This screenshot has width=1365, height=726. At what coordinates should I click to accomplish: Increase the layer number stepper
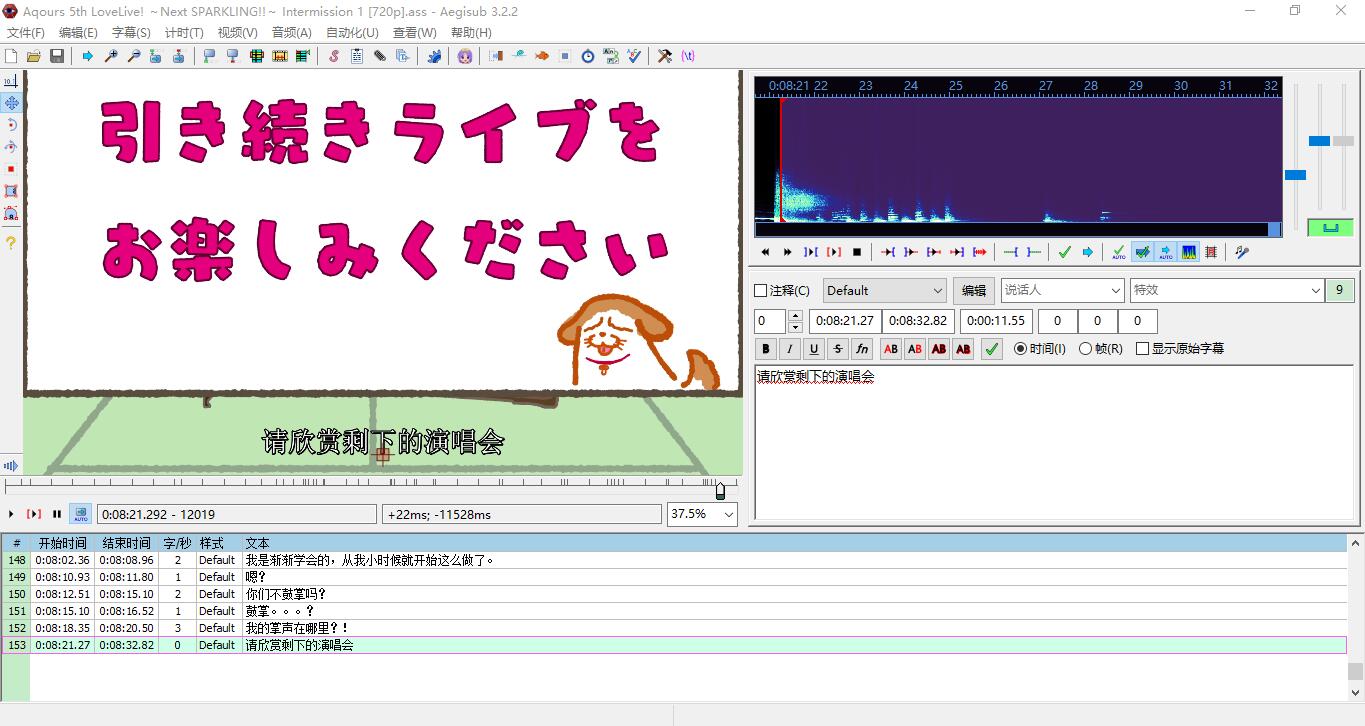[795, 316]
